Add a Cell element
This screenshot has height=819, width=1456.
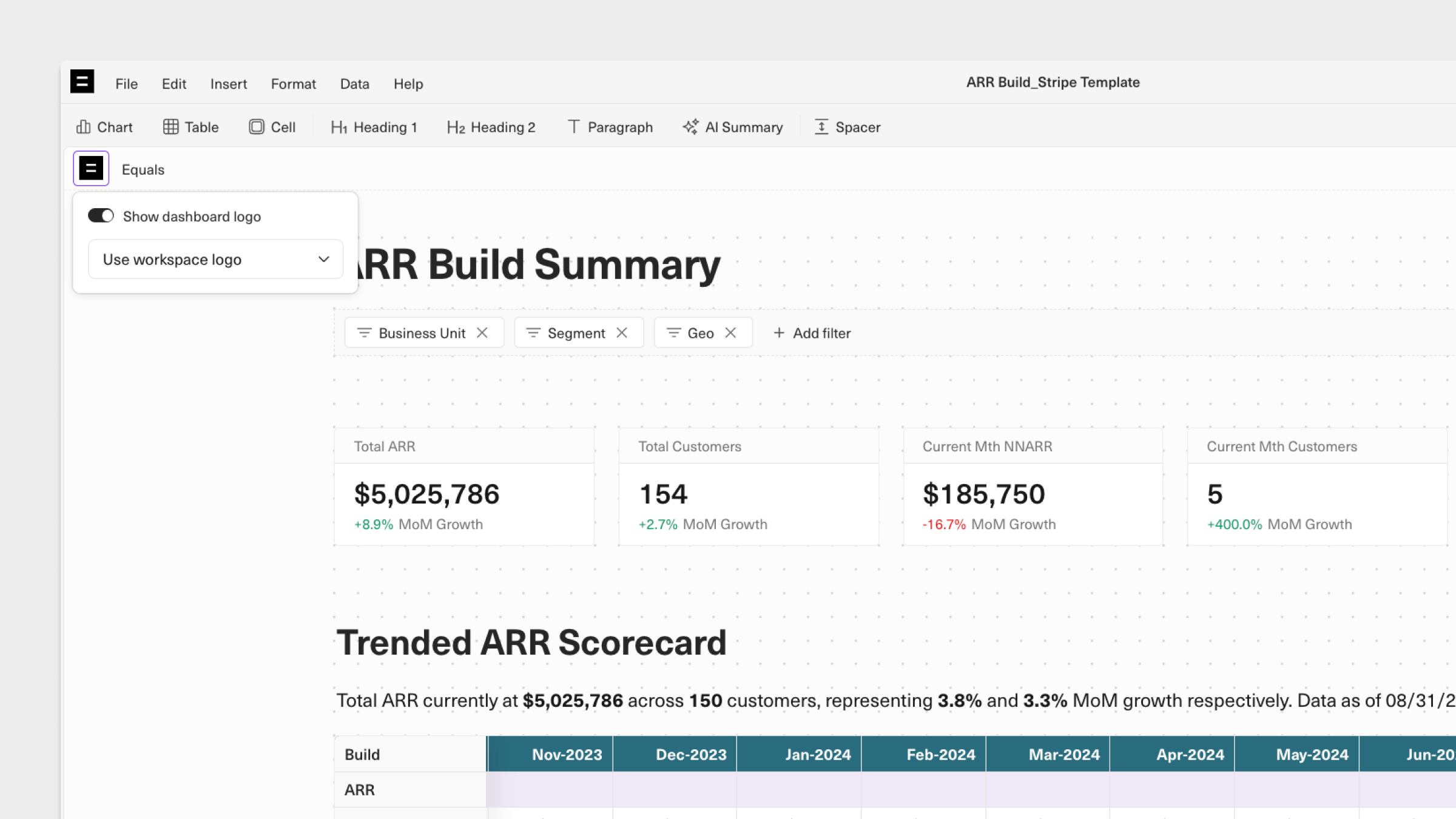click(x=272, y=127)
